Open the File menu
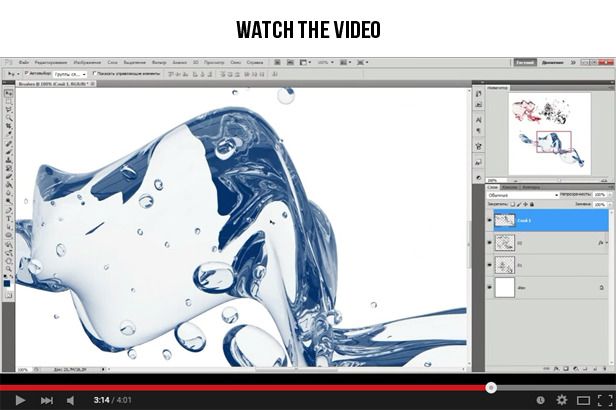This screenshot has height=410, width=616. pyautogui.click(x=24, y=61)
